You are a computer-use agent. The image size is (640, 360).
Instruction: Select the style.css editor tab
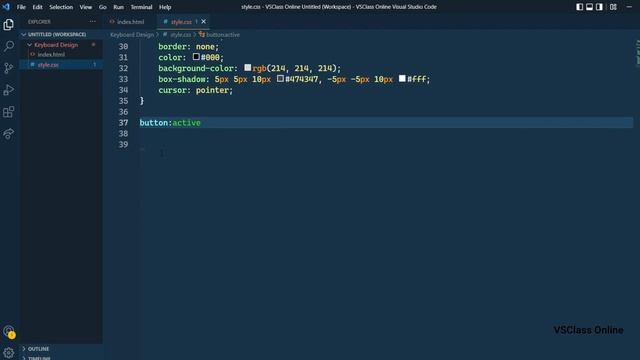181,22
